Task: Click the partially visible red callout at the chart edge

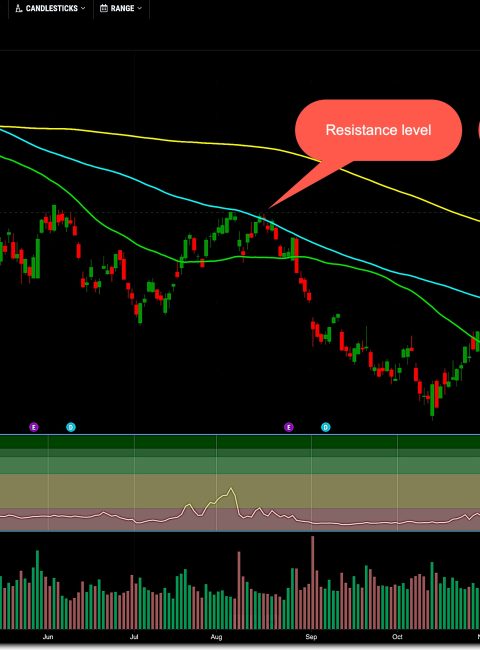Action: [479, 130]
